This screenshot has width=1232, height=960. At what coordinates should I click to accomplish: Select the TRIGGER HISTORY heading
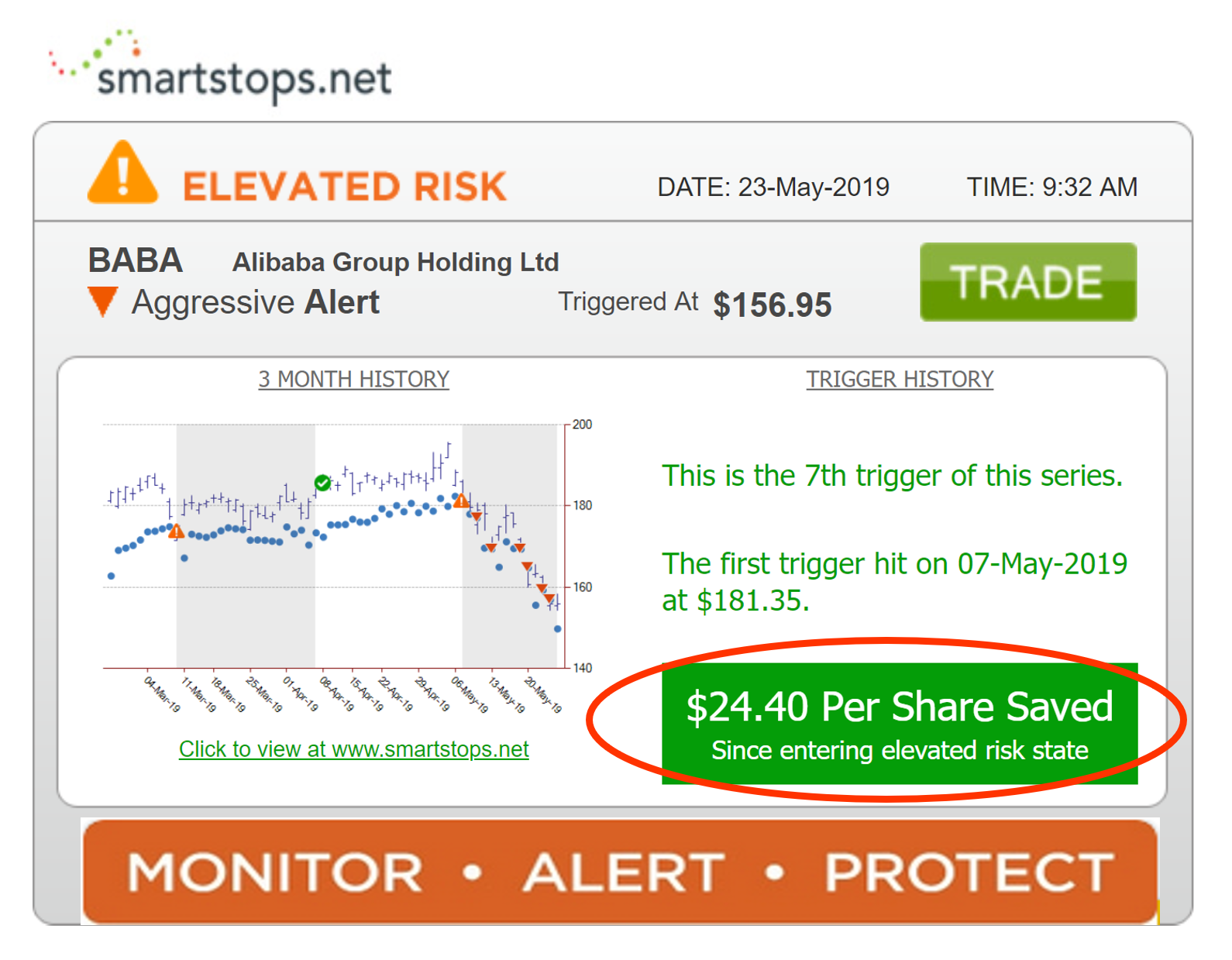900,379
